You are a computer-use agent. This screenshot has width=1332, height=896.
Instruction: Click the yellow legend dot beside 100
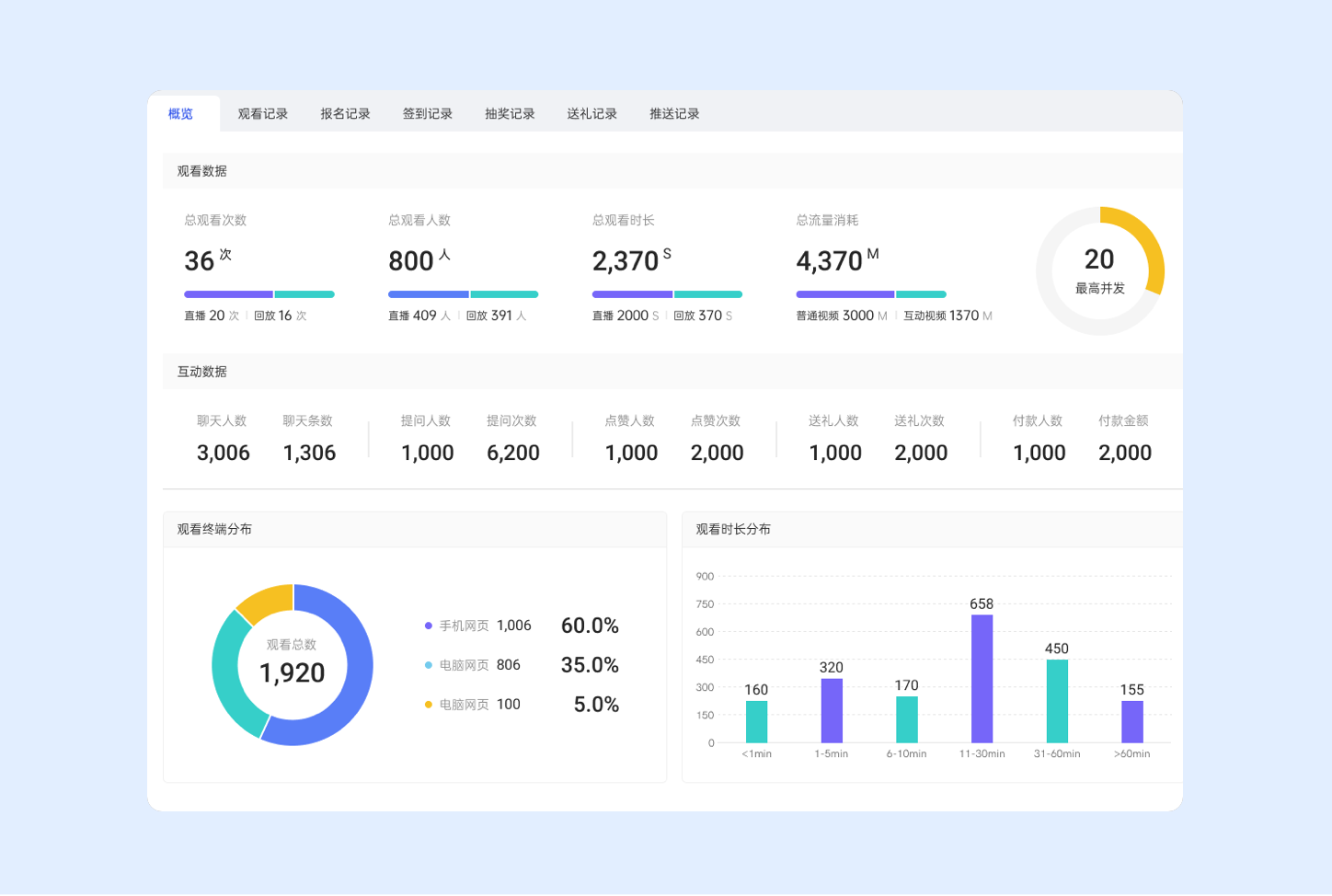pos(429,705)
